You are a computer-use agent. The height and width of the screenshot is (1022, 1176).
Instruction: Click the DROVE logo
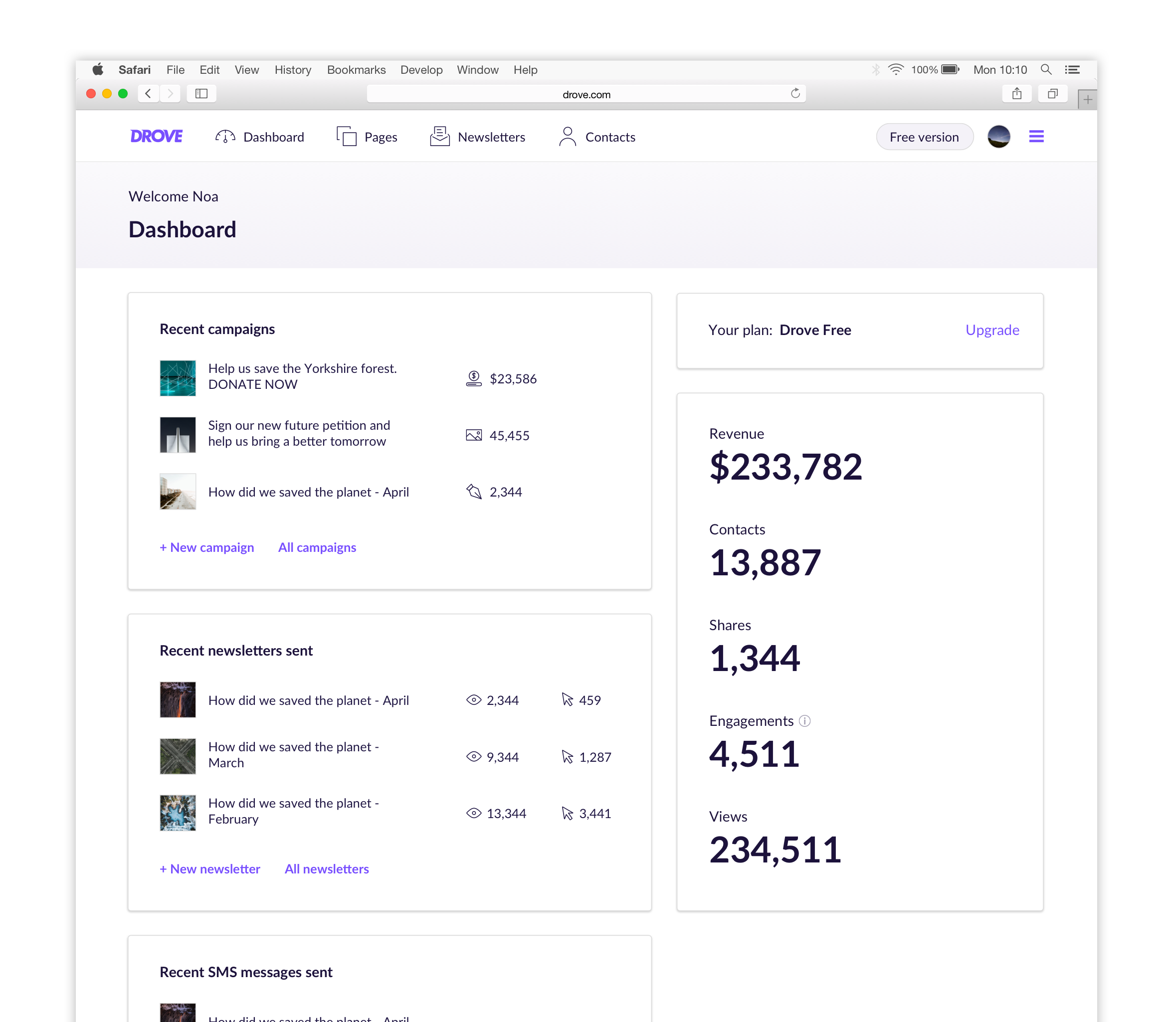(156, 137)
